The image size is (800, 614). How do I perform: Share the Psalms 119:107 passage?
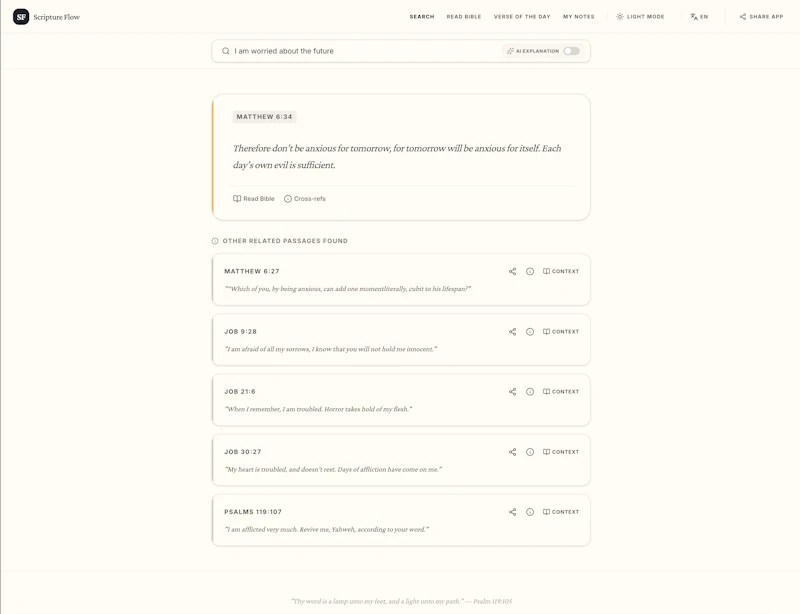coord(512,512)
